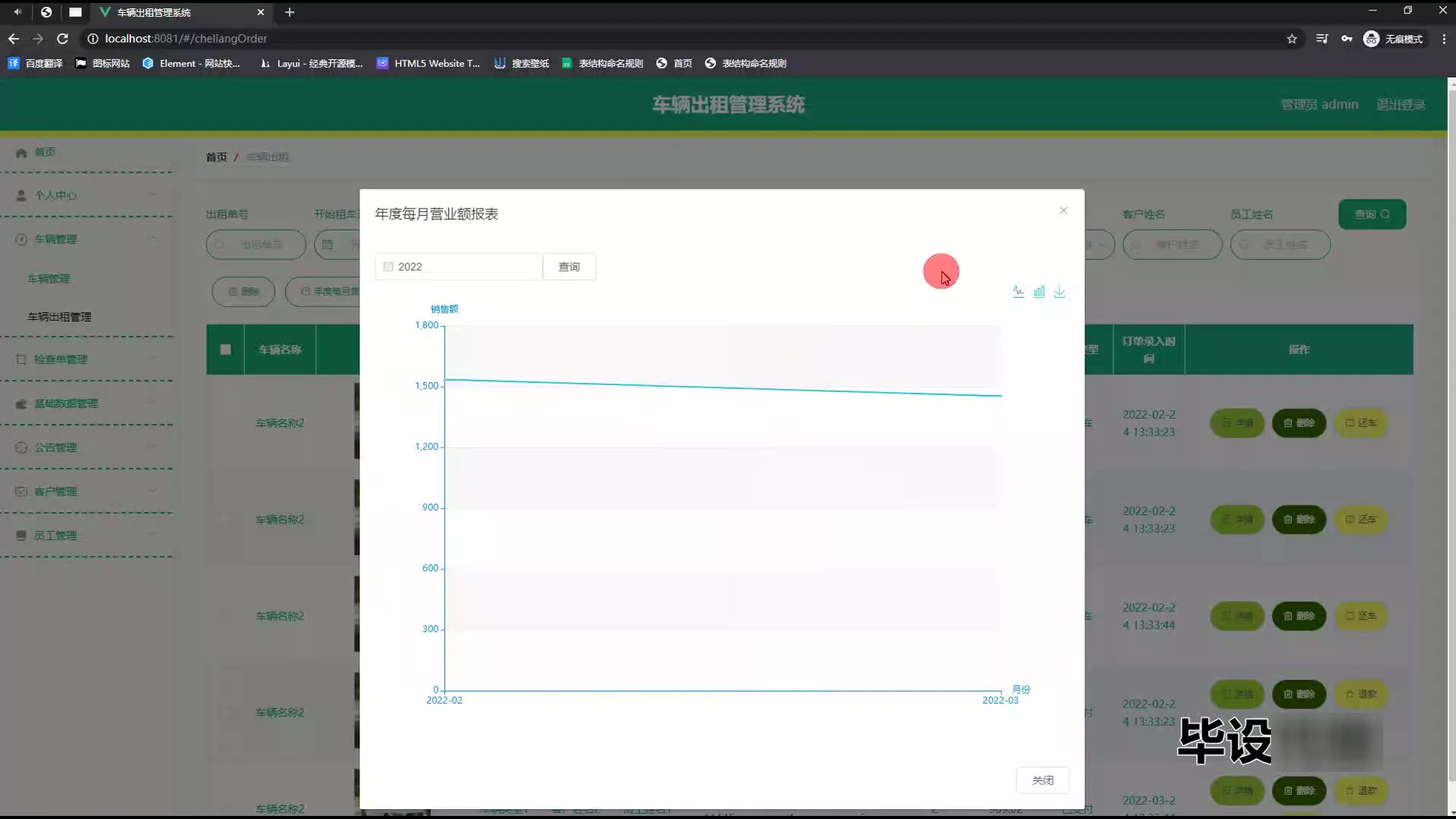The width and height of the screenshot is (1456, 819).
Task: Open 车辆管理 submenu item
Action: 49,279
